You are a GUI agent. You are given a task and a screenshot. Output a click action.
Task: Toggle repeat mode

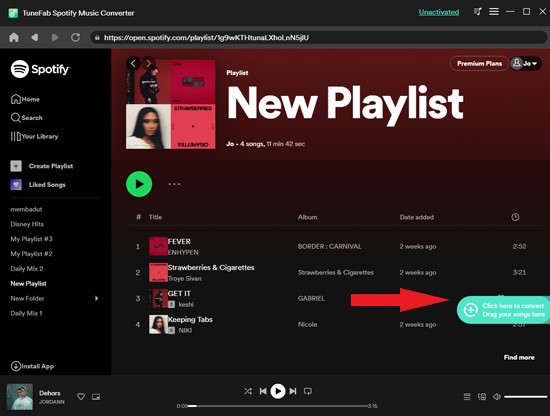pos(308,391)
